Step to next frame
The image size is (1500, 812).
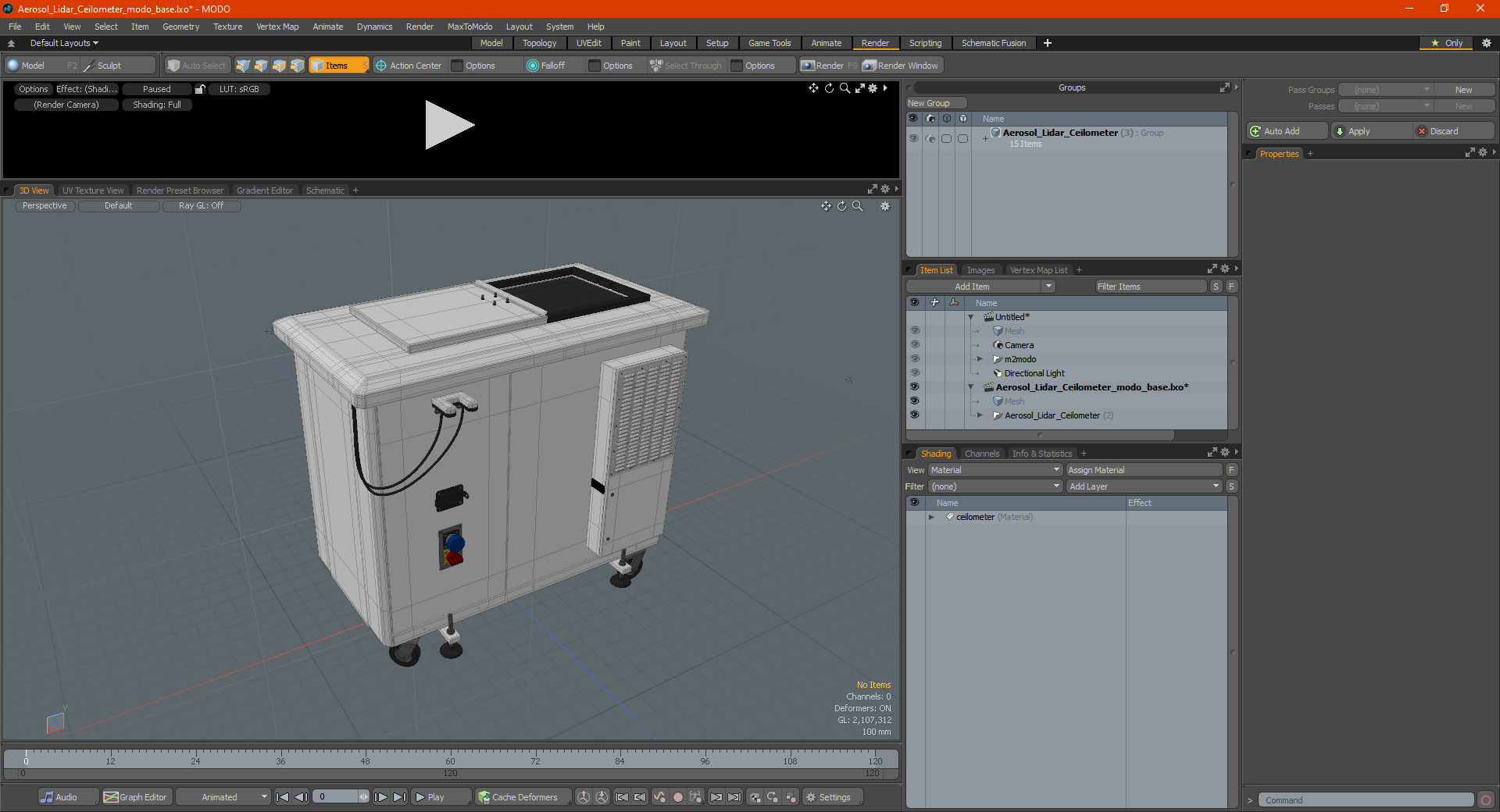click(x=380, y=797)
